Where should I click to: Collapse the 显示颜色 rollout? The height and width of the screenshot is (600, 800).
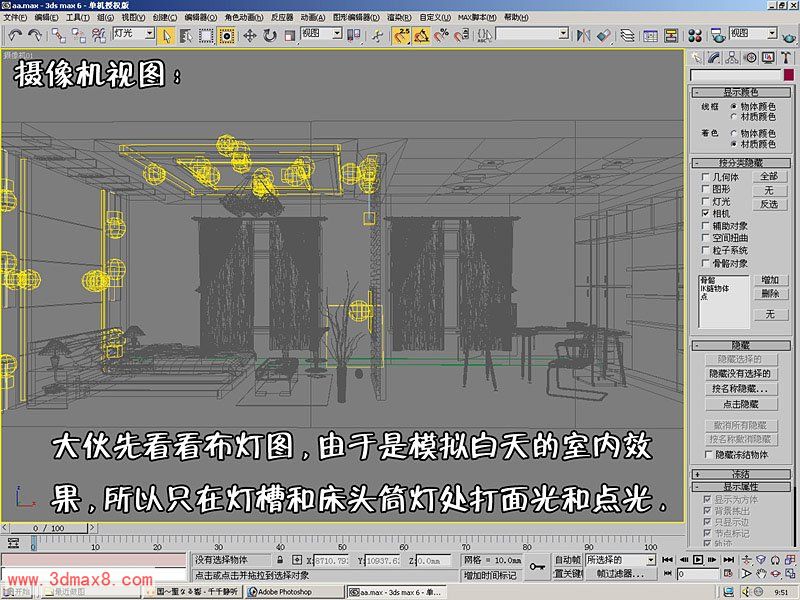point(741,92)
